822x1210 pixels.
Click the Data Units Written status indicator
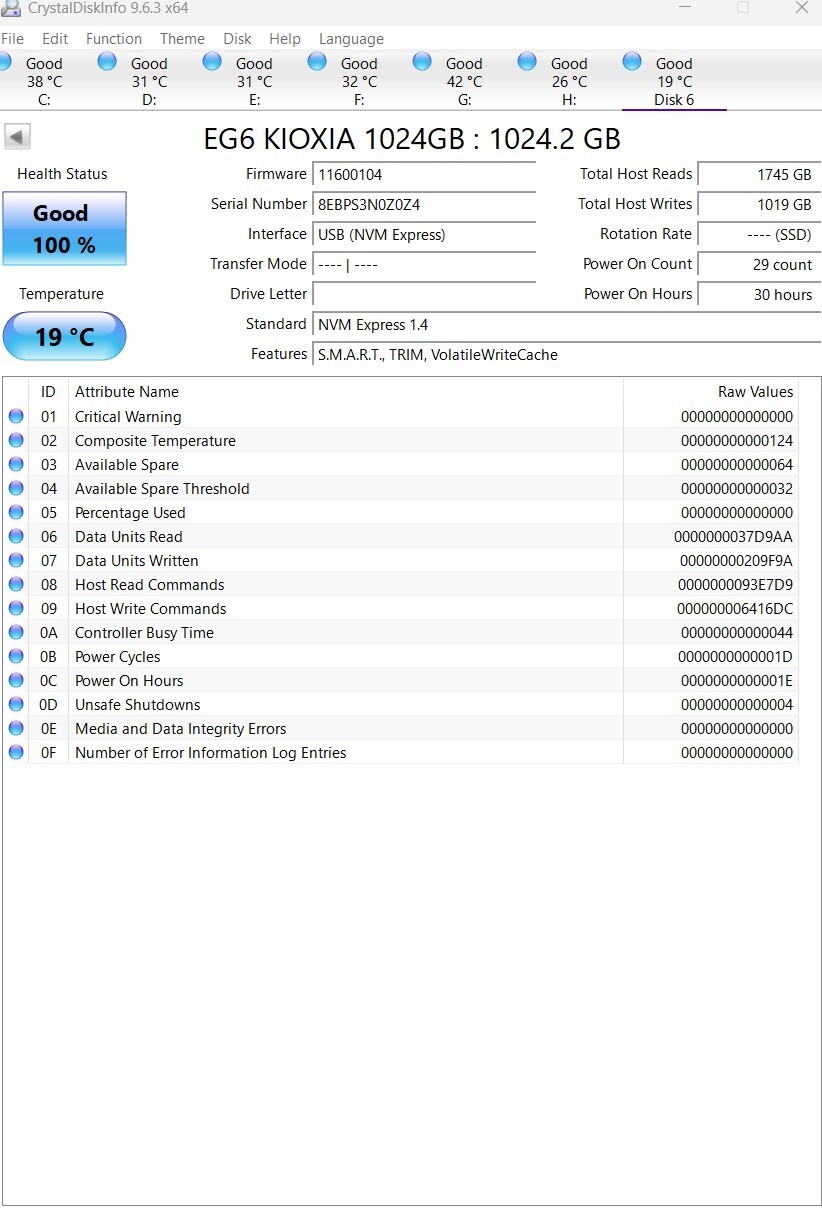(16, 560)
